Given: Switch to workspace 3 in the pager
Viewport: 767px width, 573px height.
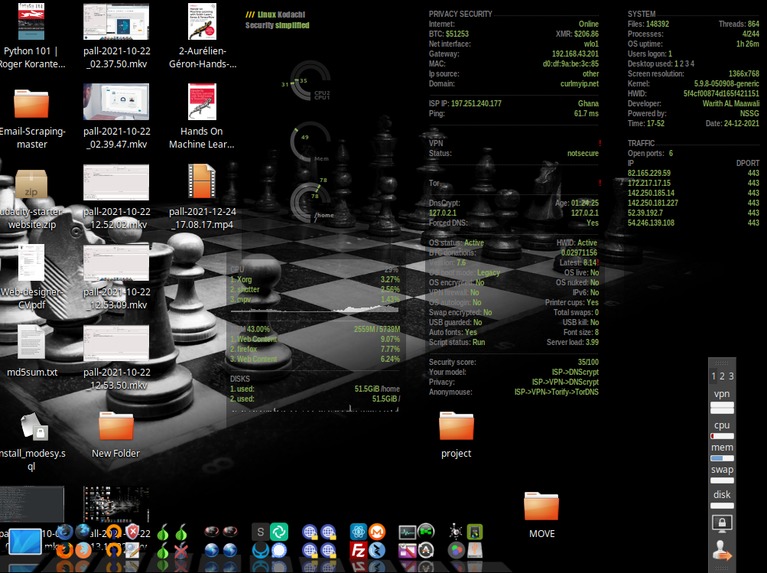Looking at the screenshot, I should [x=731, y=376].
